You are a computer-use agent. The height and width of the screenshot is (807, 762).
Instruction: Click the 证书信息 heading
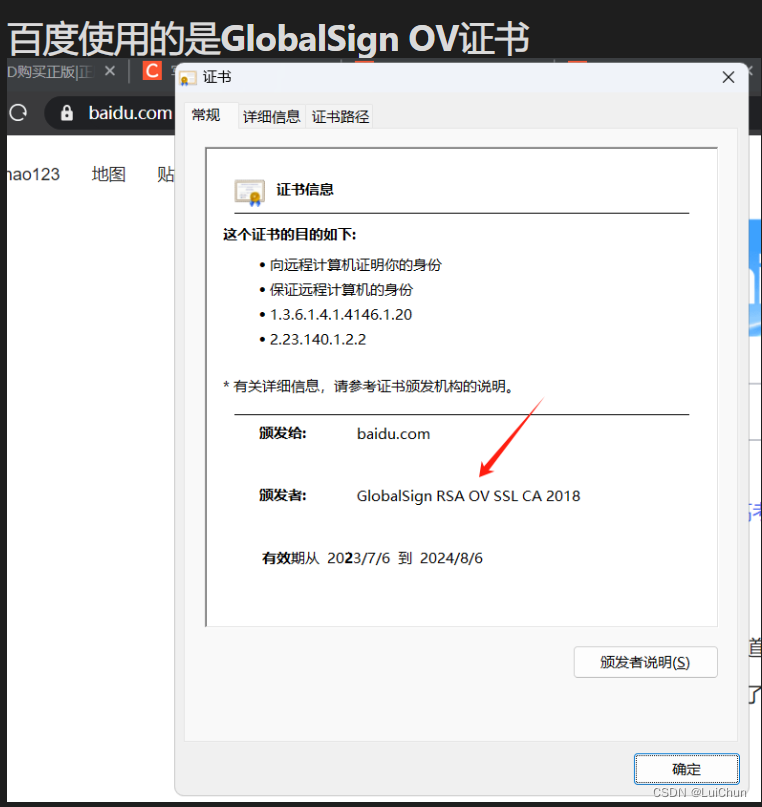pyautogui.click(x=305, y=189)
